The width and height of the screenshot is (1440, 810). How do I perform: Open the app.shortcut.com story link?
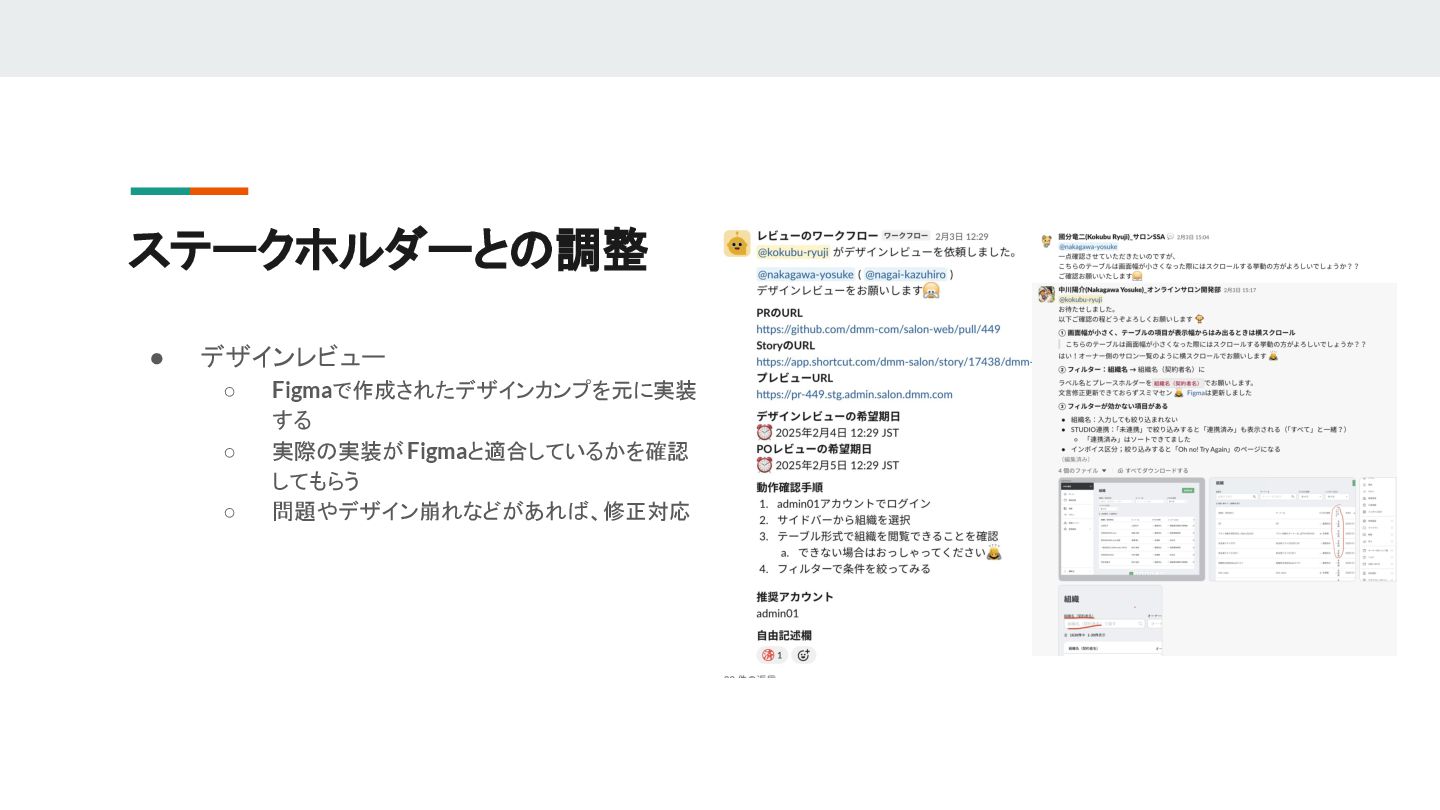(x=894, y=362)
